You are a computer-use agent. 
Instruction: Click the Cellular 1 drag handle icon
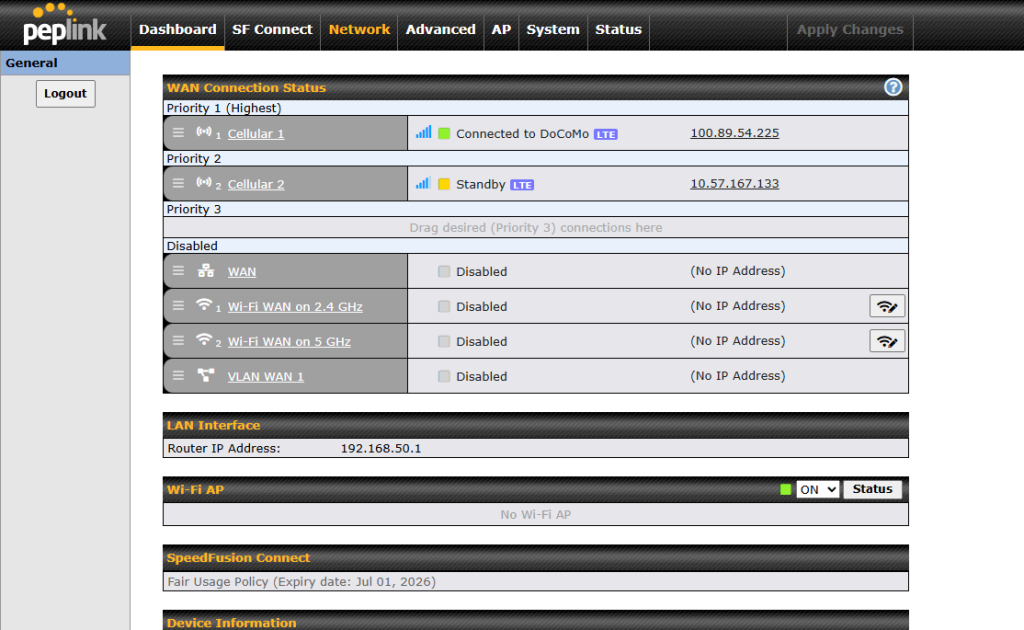[178, 133]
